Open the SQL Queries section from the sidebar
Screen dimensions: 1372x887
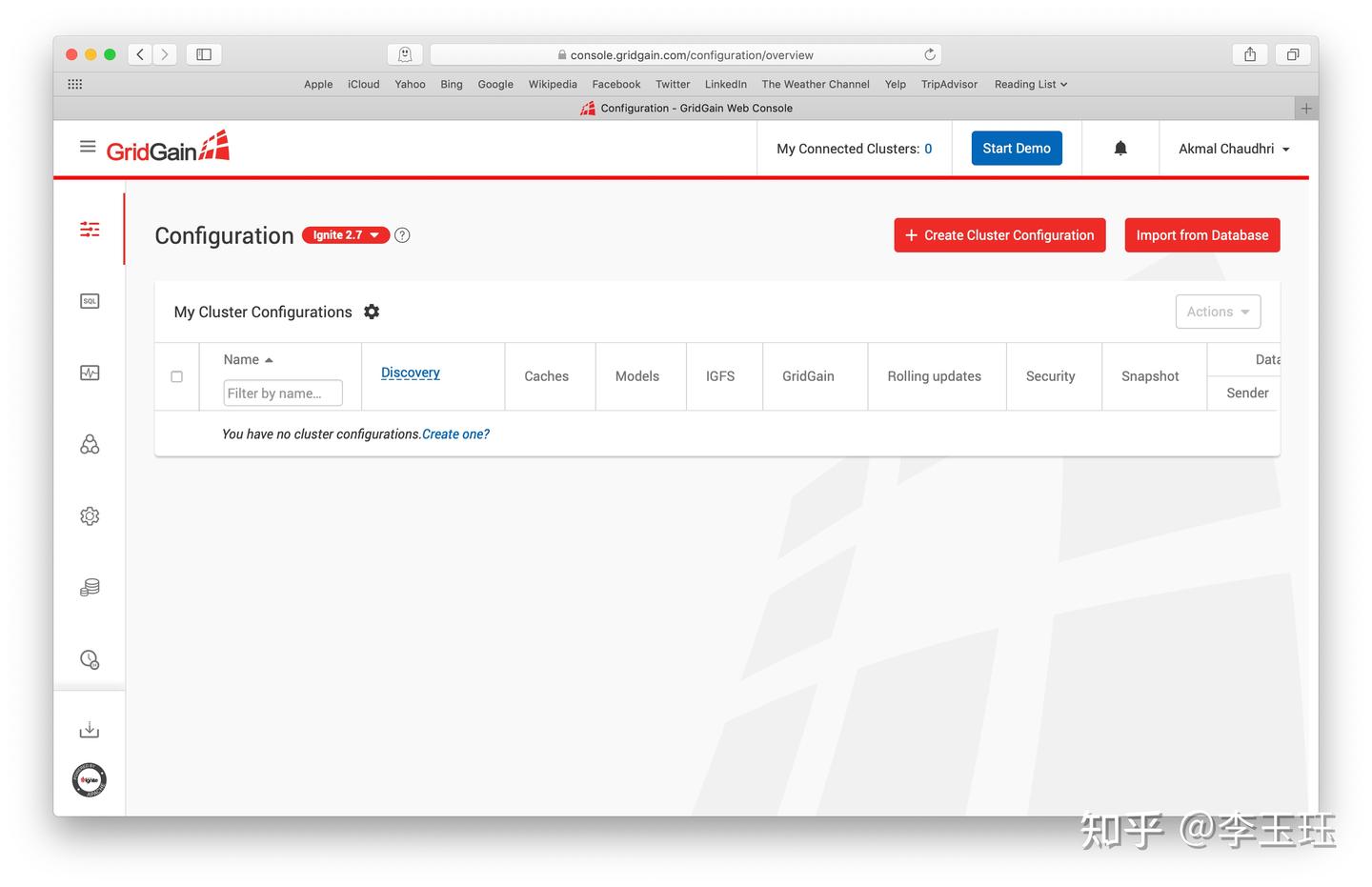pyautogui.click(x=89, y=300)
